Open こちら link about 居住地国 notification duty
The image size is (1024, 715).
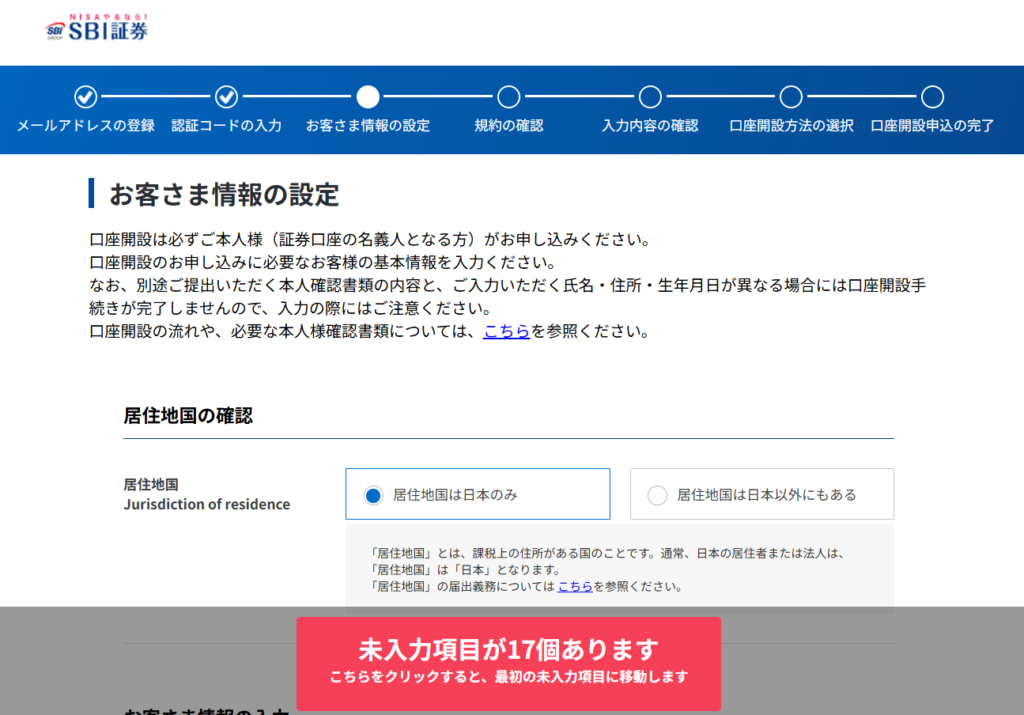[x=575, y=587]
